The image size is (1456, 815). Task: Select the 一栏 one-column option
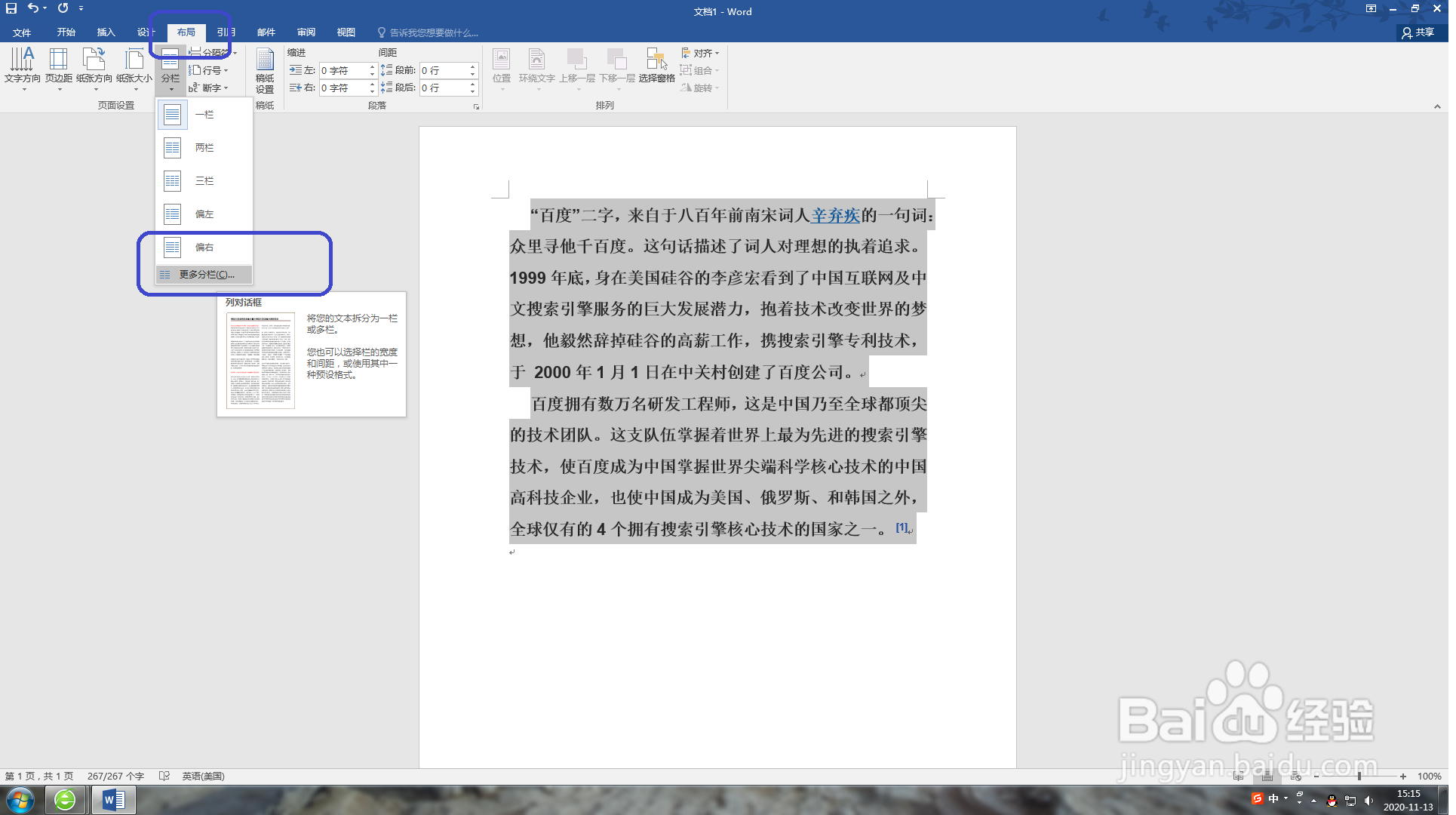point(204,115)
